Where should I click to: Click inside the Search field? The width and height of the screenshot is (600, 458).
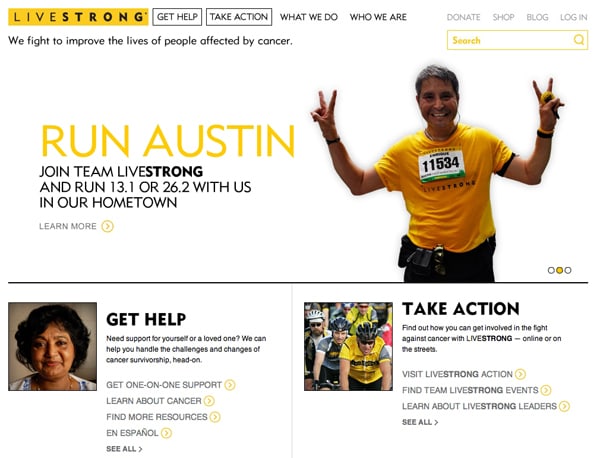coord(517,40)
